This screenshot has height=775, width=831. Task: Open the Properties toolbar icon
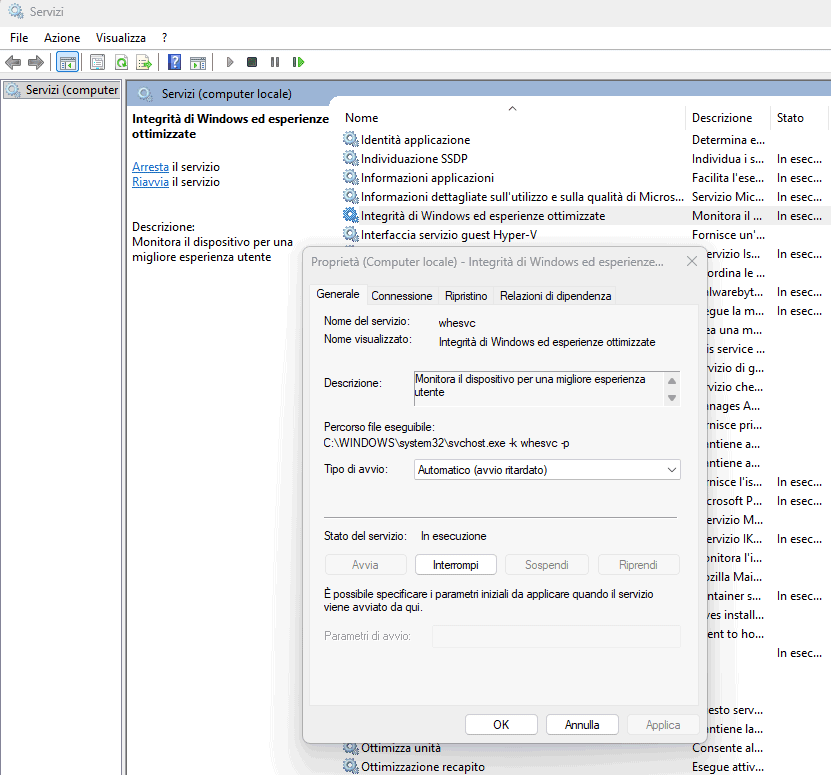pyautogui.click(x=98, y=63)
